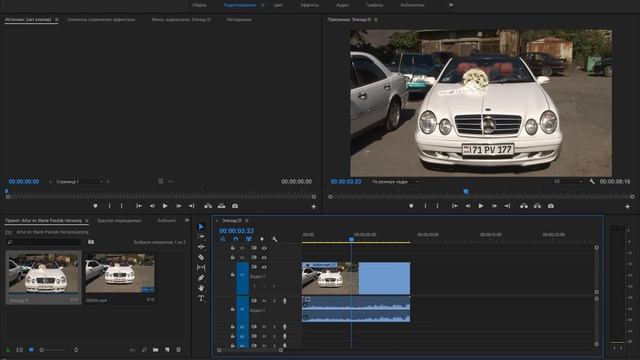This screenshot has width=640, height=360.
Task: Export frame with Program monitor camera icon
Action: point(551,206)
